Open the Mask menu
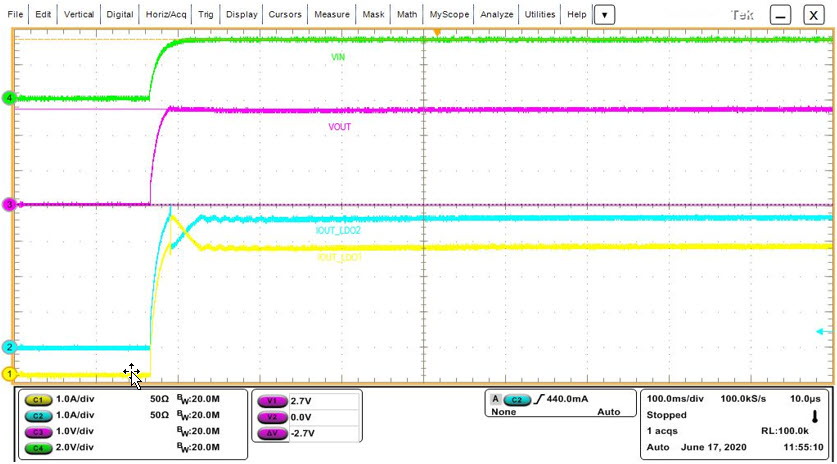837x464 pixels. (373, 14)
